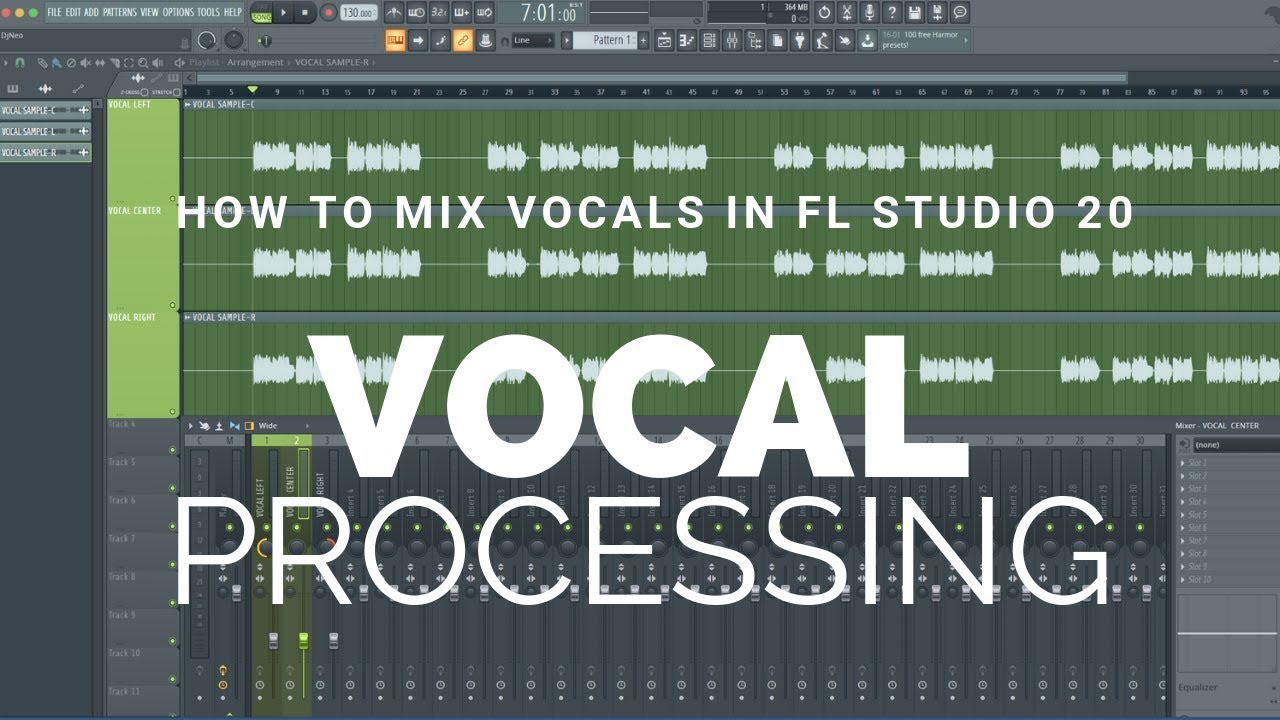The width and height of the screenshot is (1280, 720).
Task: Open the pattern menu arrow left of Pattern 1
Action: tap(566, 41)
